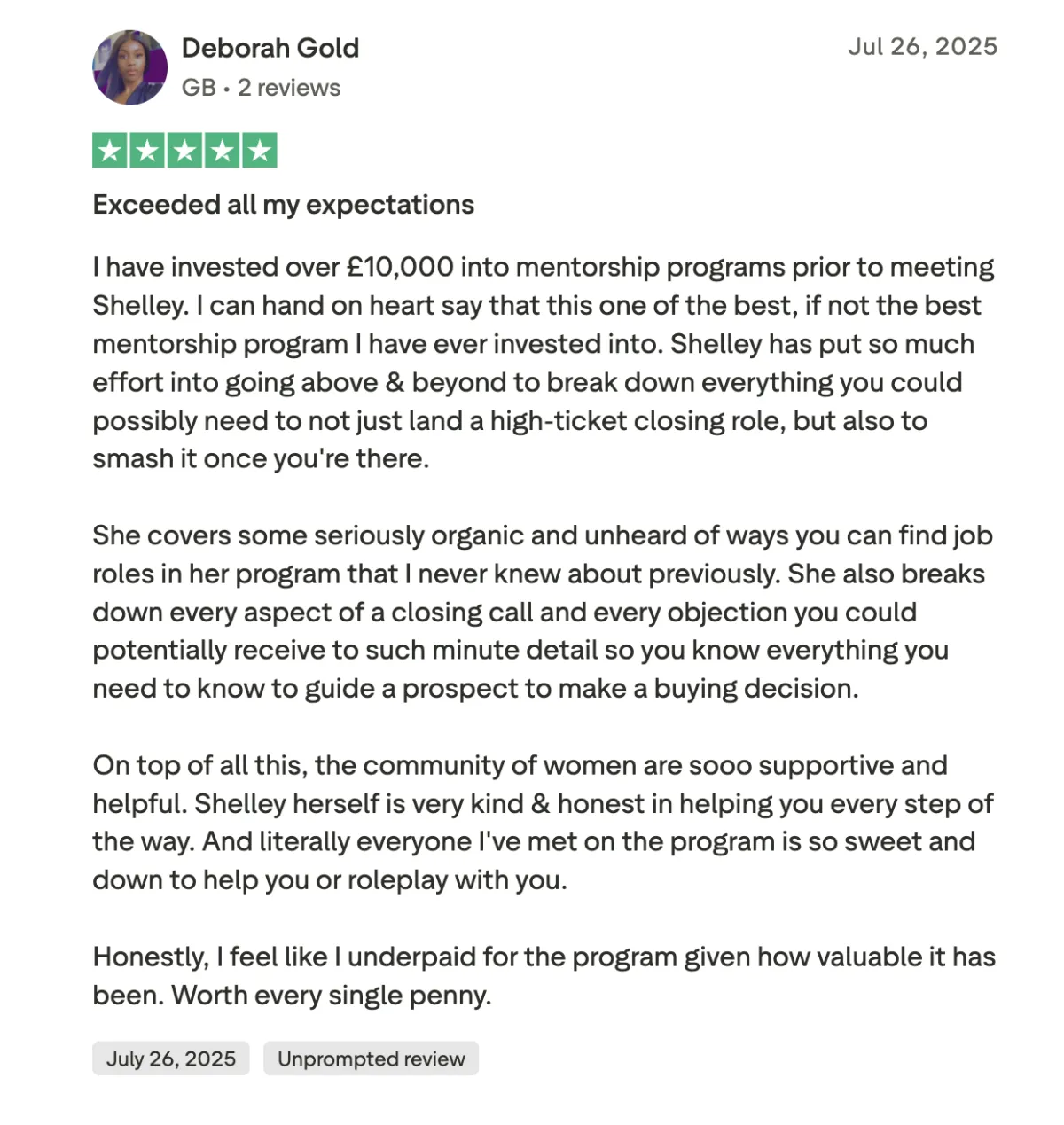
Task: Click the "July 26, 2025" gray badge
Action: [171, 1059]
